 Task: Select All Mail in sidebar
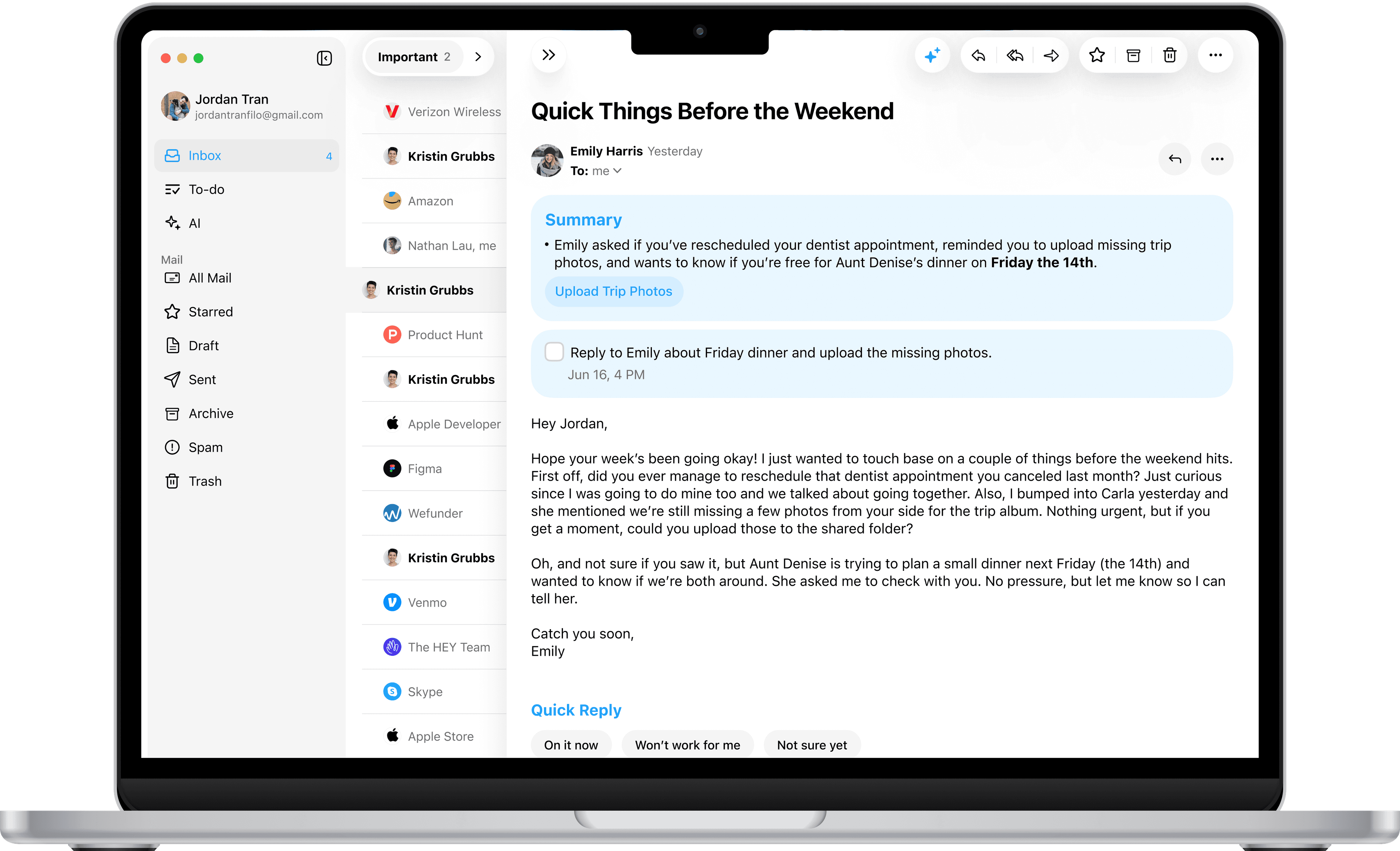246,278
